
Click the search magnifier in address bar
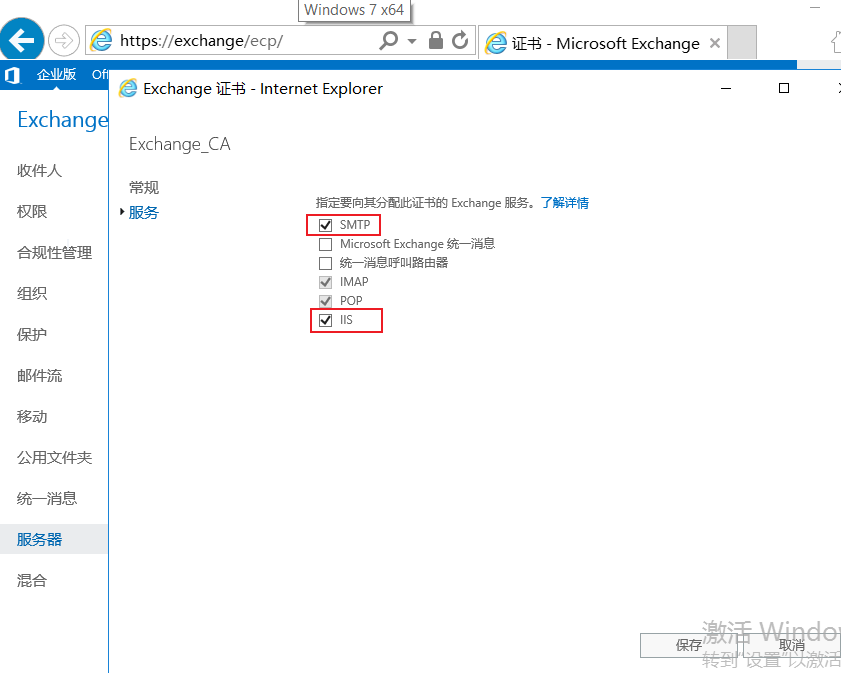pyautogui.click(x=388, y=40)
